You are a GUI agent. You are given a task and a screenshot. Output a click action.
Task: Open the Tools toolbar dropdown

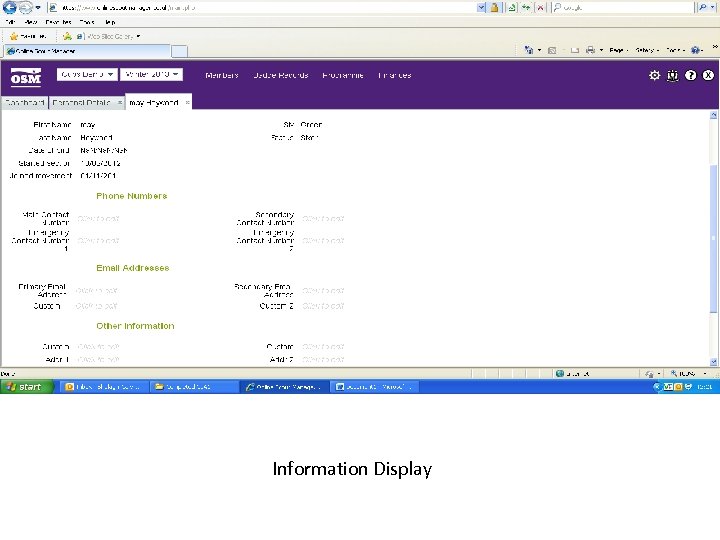coord(675,50)
